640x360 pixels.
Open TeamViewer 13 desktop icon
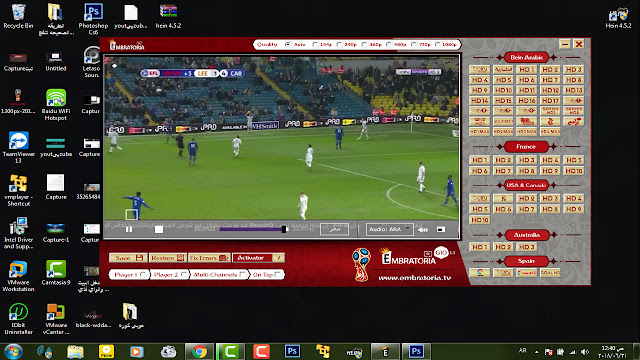point(18,147)
